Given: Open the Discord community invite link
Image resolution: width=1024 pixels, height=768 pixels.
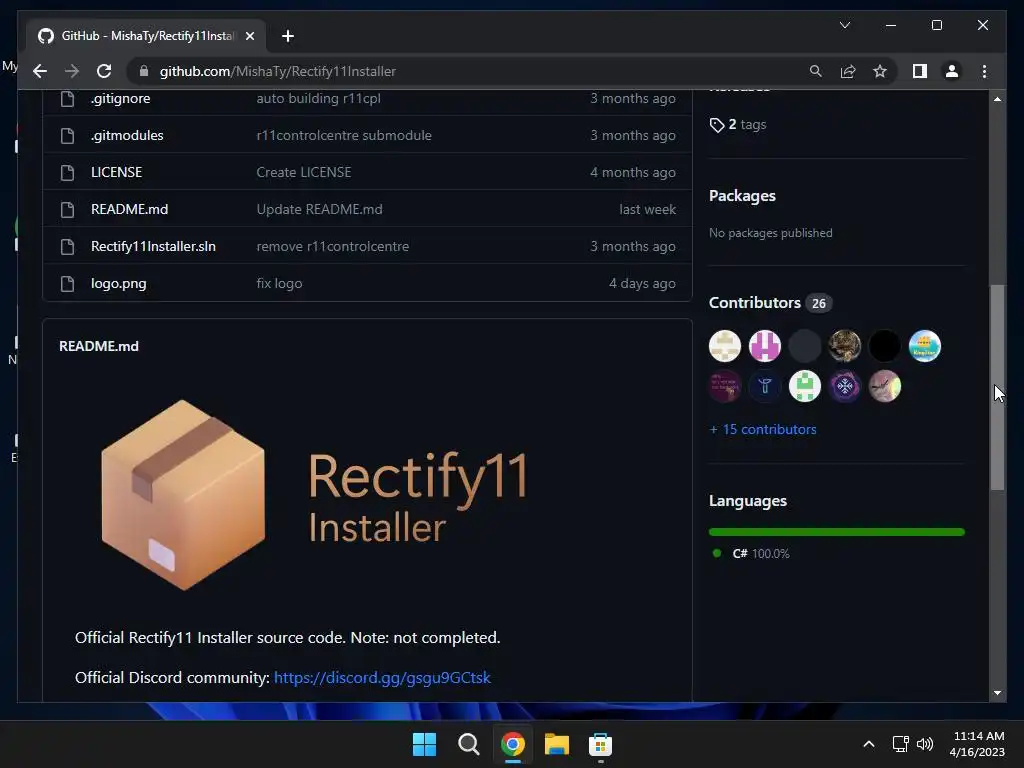Looking at the screenshot, I should click(x=382, y=678).
